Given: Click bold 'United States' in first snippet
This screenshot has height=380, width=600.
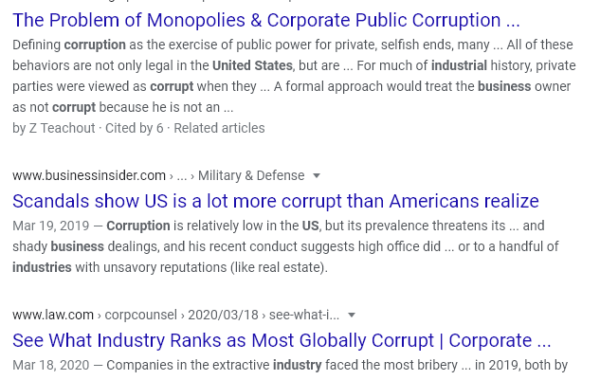Looking at the screenshot, I should (253, 66).
